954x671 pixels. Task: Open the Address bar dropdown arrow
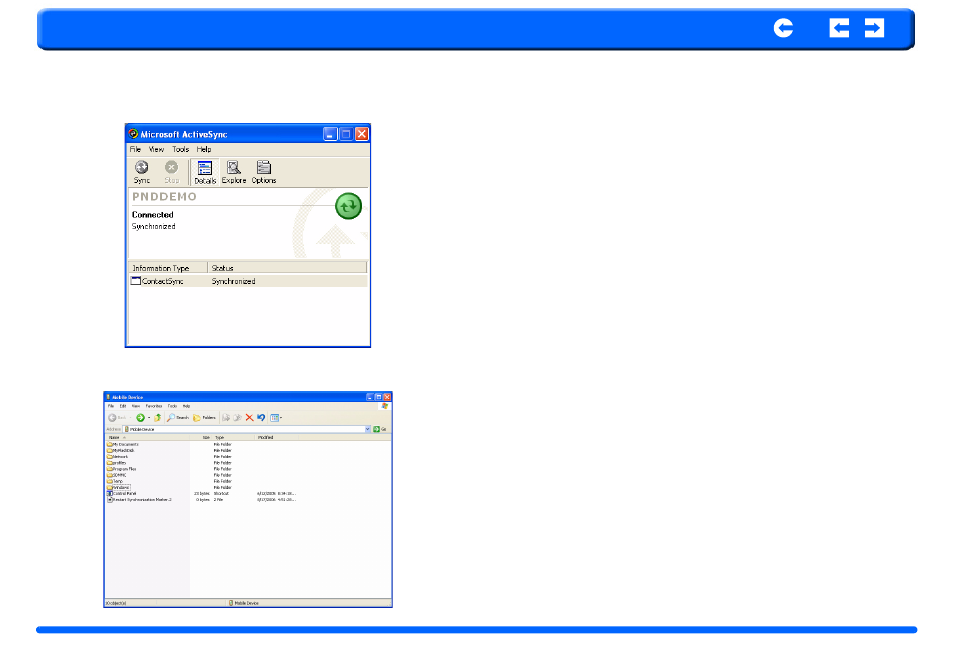point(367,429)
